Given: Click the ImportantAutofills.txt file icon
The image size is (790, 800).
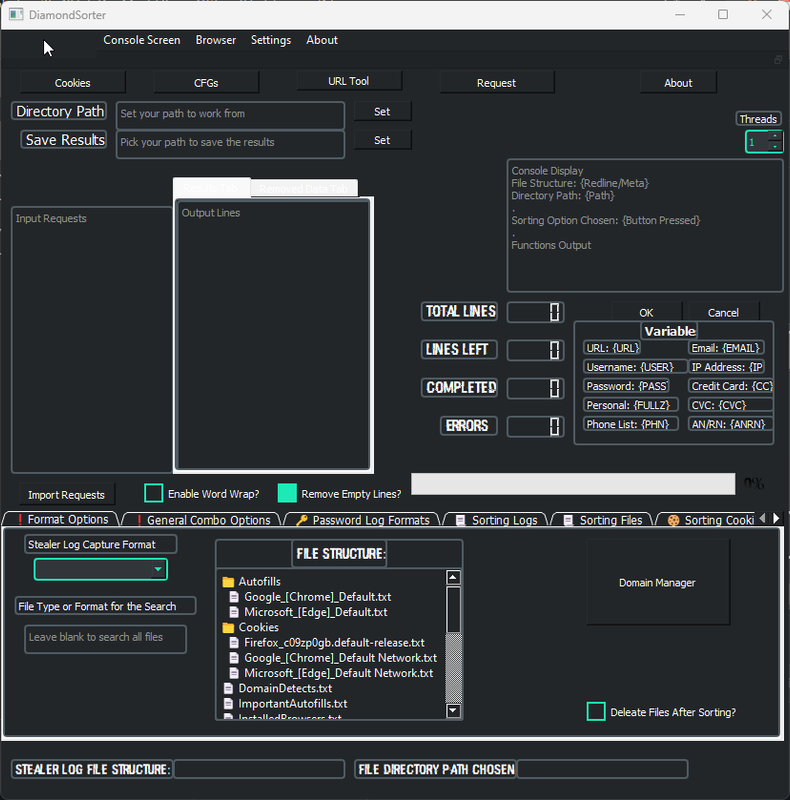Looking at the screenshot, I should pos(229,704).
